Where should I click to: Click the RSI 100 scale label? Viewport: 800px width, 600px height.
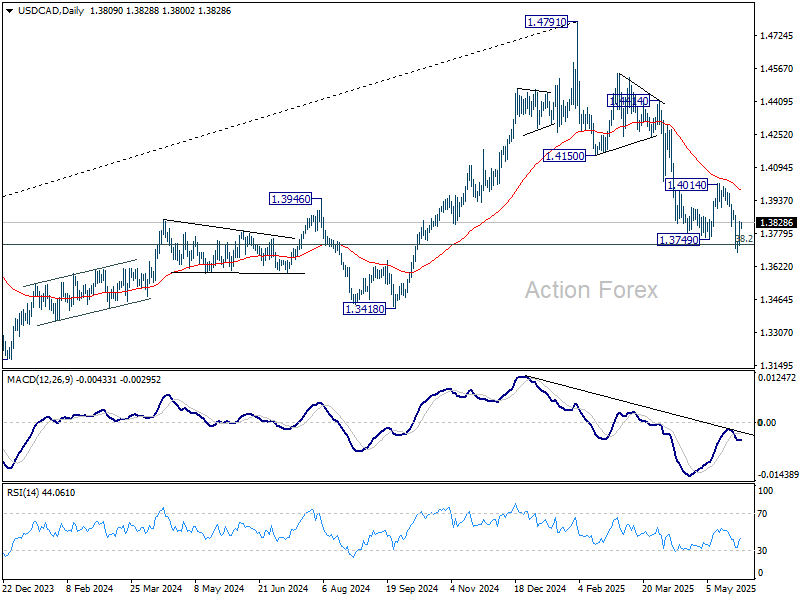(x=766, y=491)
